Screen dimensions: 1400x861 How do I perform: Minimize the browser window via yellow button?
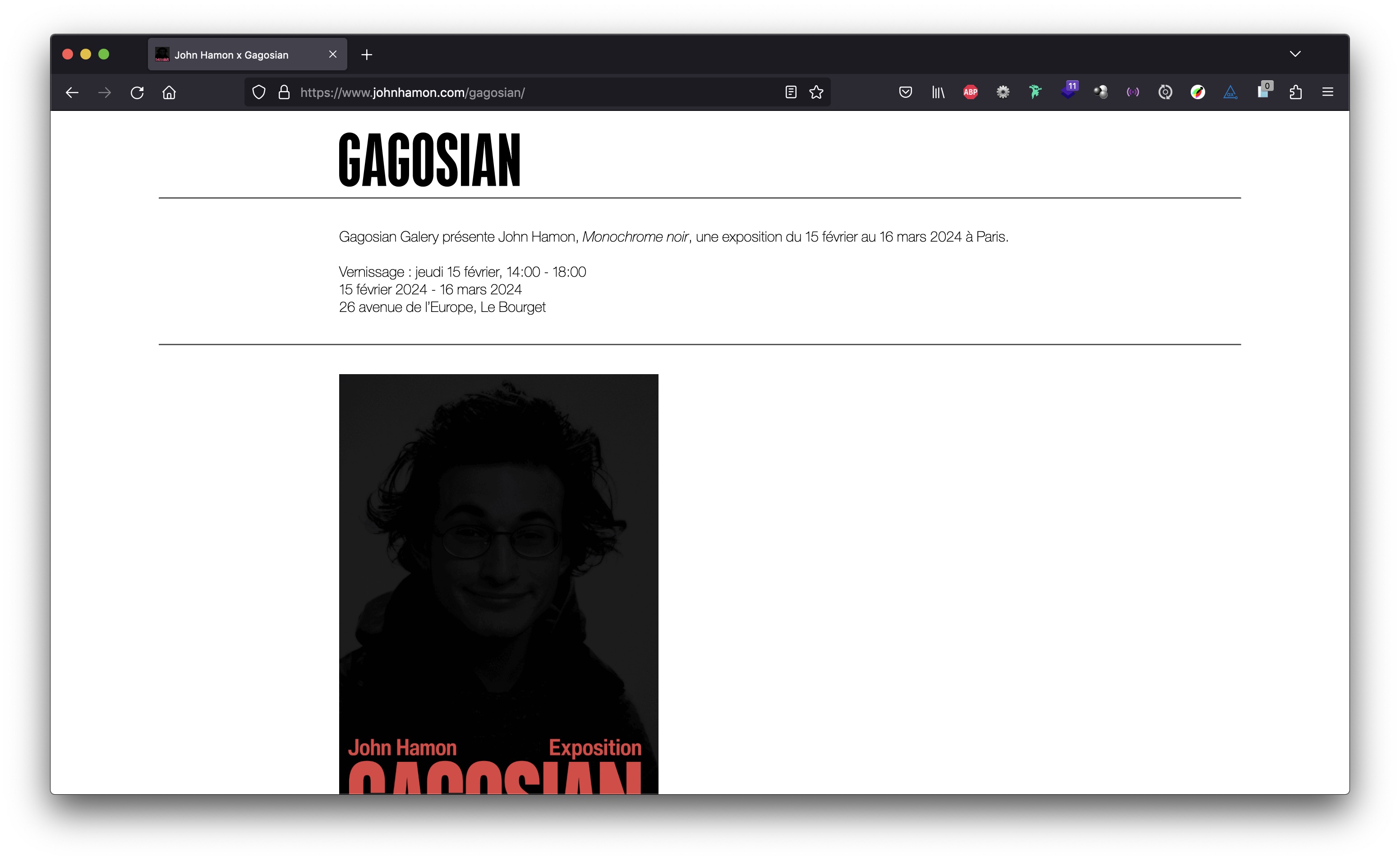85,54
